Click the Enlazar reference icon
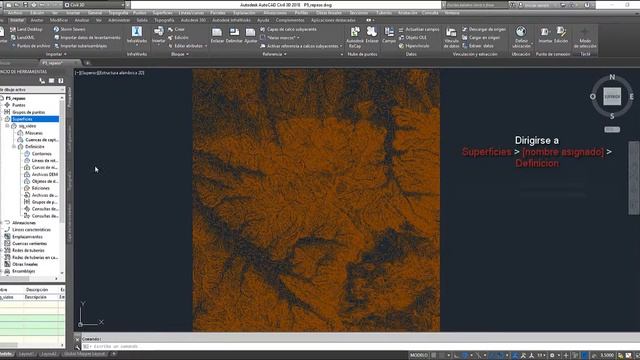 [x=217, y=32]
